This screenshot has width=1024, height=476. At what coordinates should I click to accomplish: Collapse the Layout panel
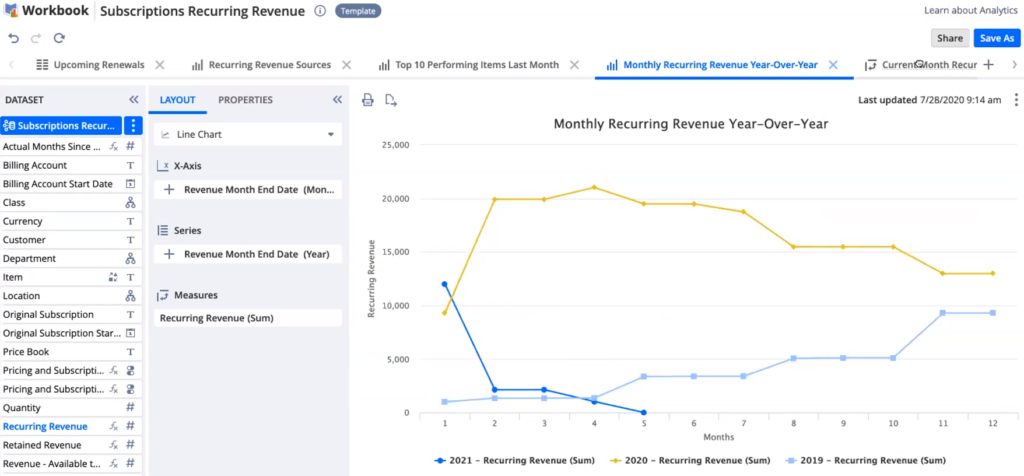click(337, 100)
